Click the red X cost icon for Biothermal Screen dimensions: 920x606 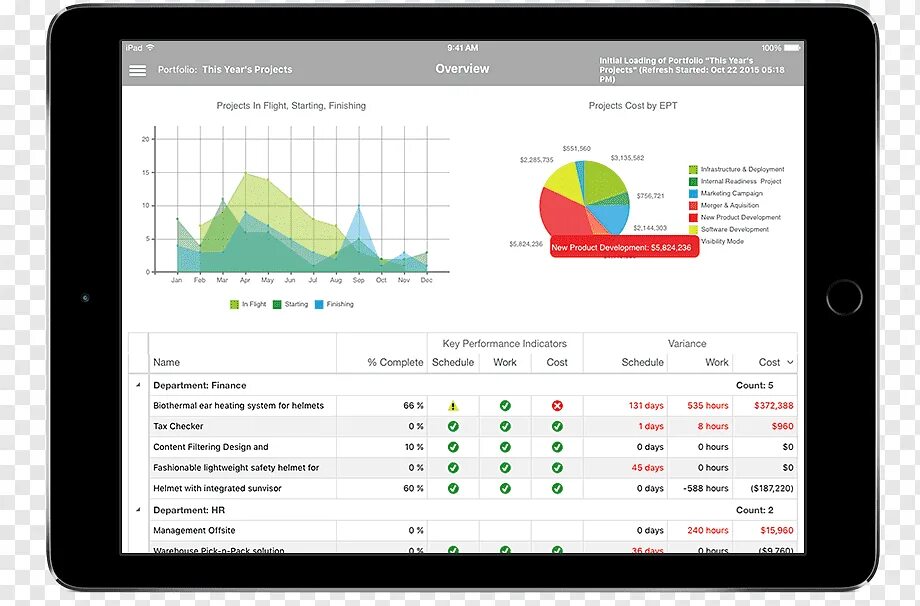tap(557, 406)
